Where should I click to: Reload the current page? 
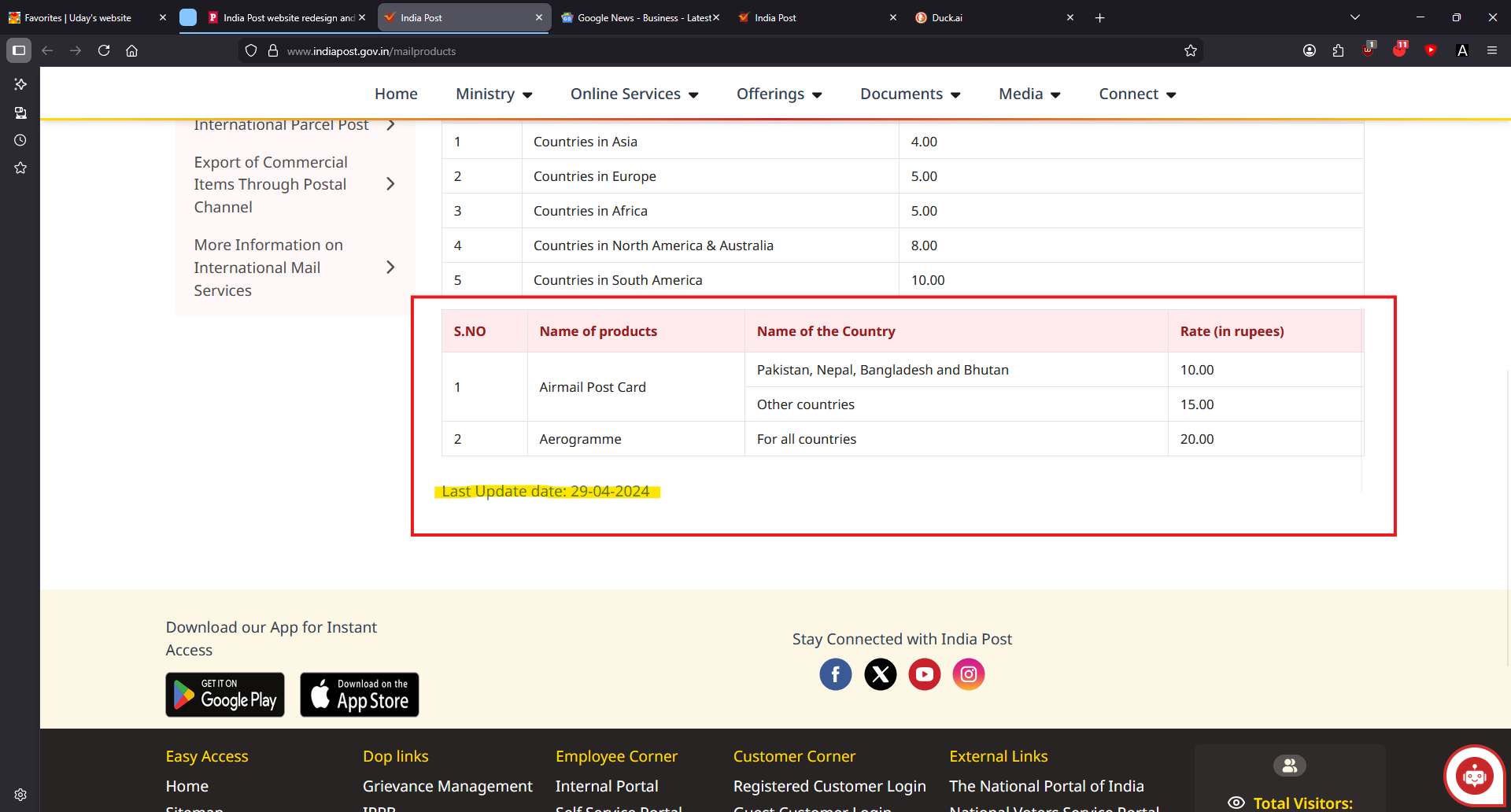pyautogui.click(x=104, y=51)
